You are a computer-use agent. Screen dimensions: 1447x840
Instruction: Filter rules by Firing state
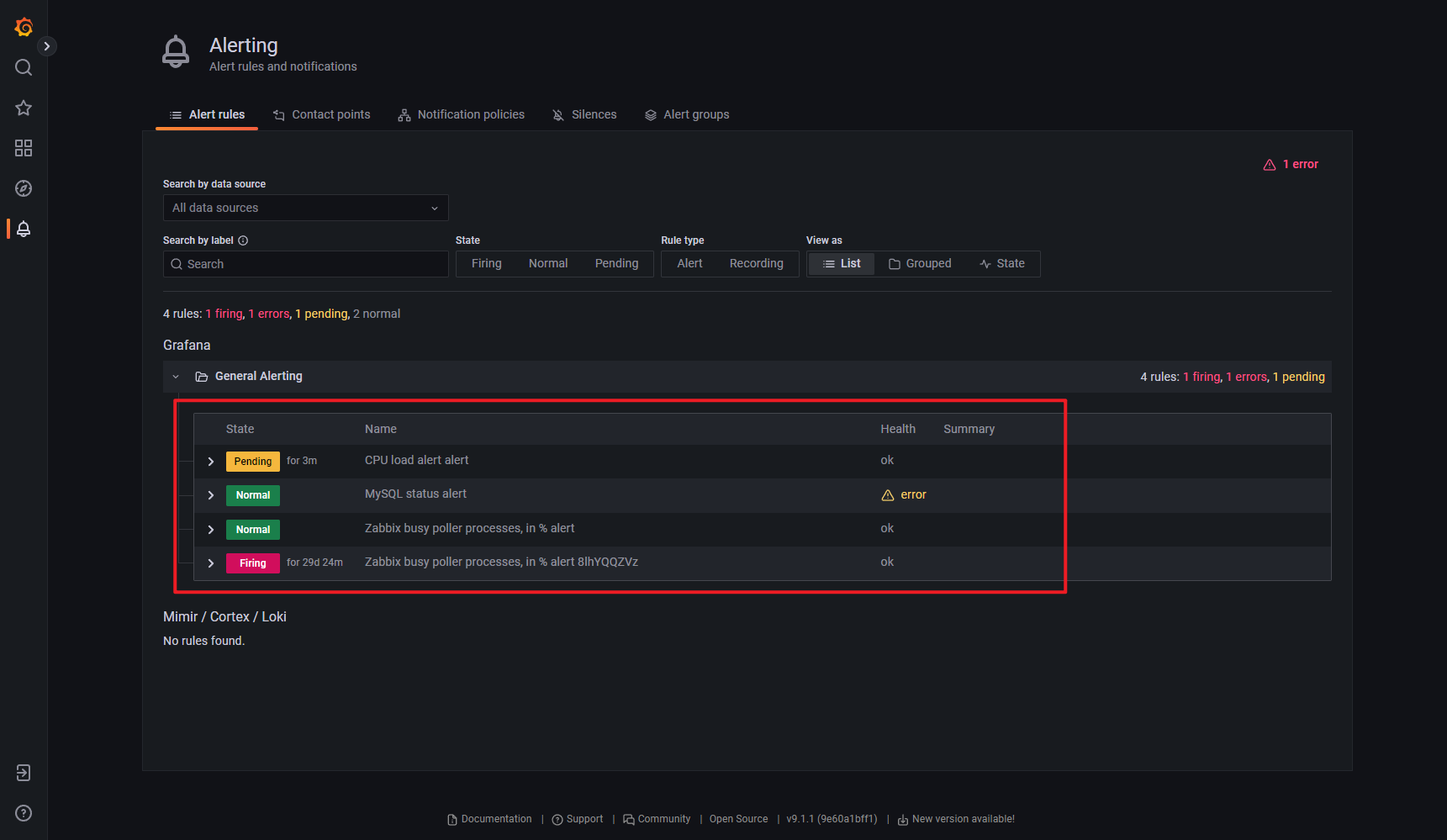point(486,263)
